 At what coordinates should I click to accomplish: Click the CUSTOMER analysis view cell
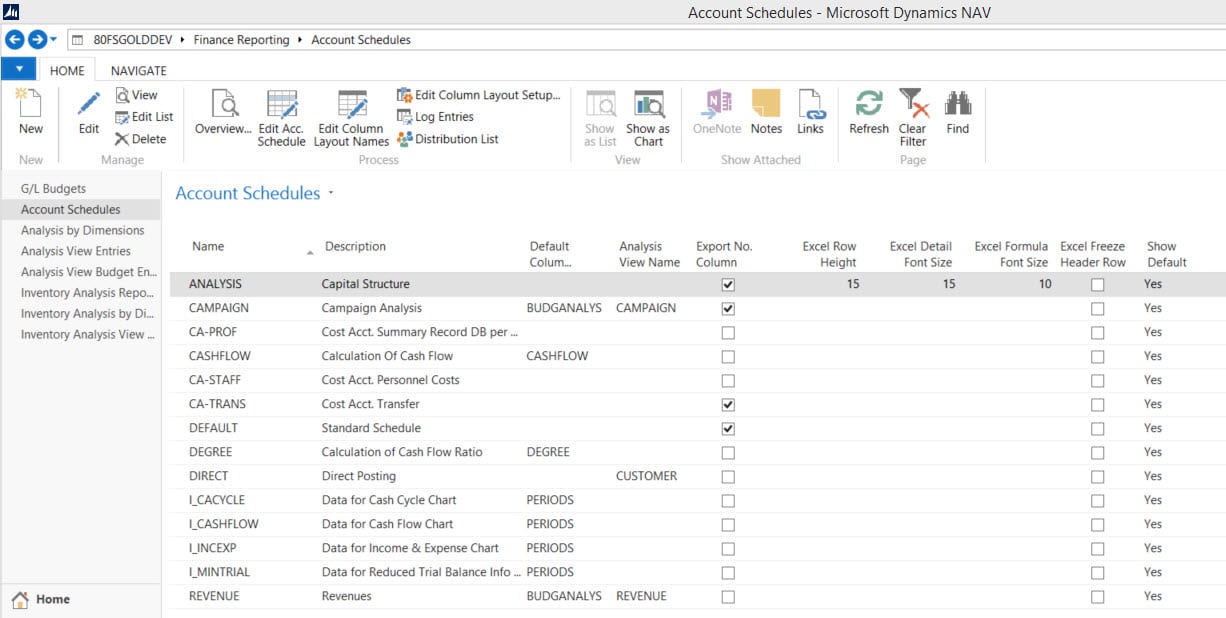(x=646, y=476)
